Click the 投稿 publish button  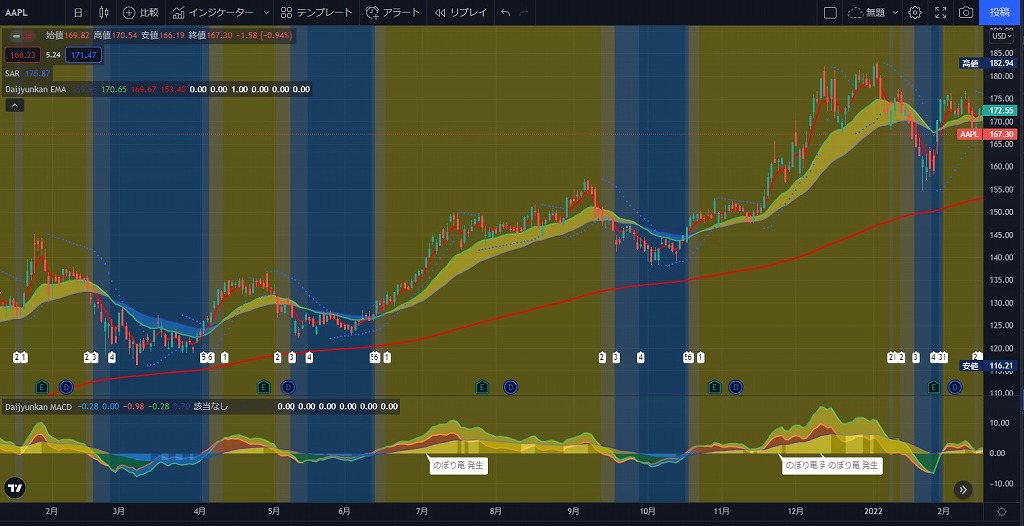[x=1000, y=13]
